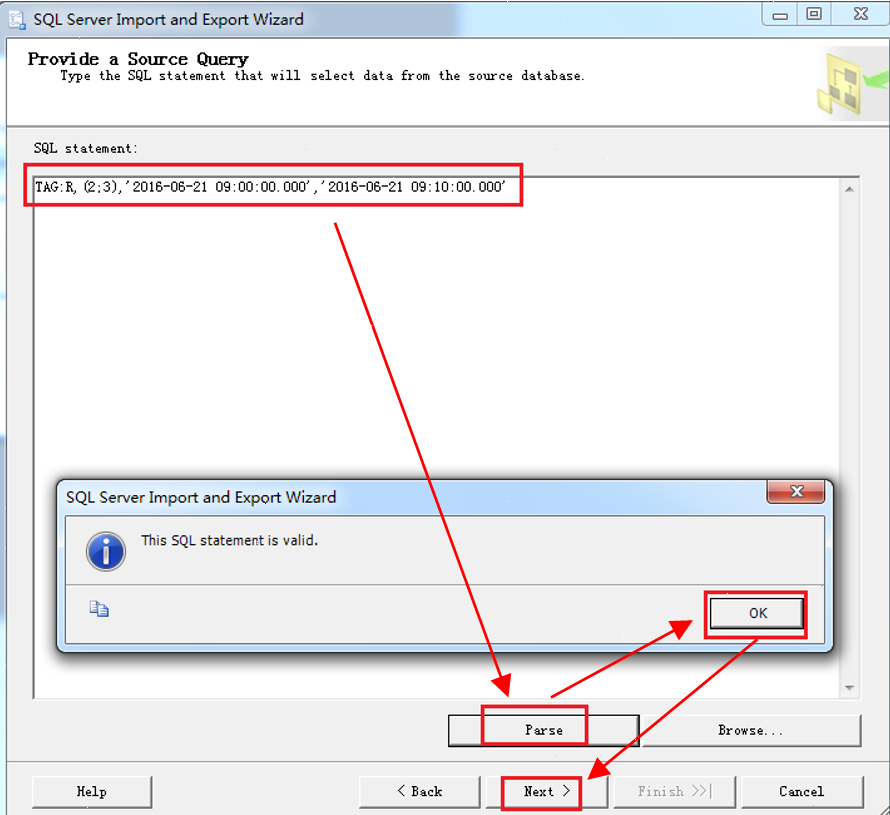Click the blue information icon
Viewport: 890px width, 815px height.
coord(106,551)
